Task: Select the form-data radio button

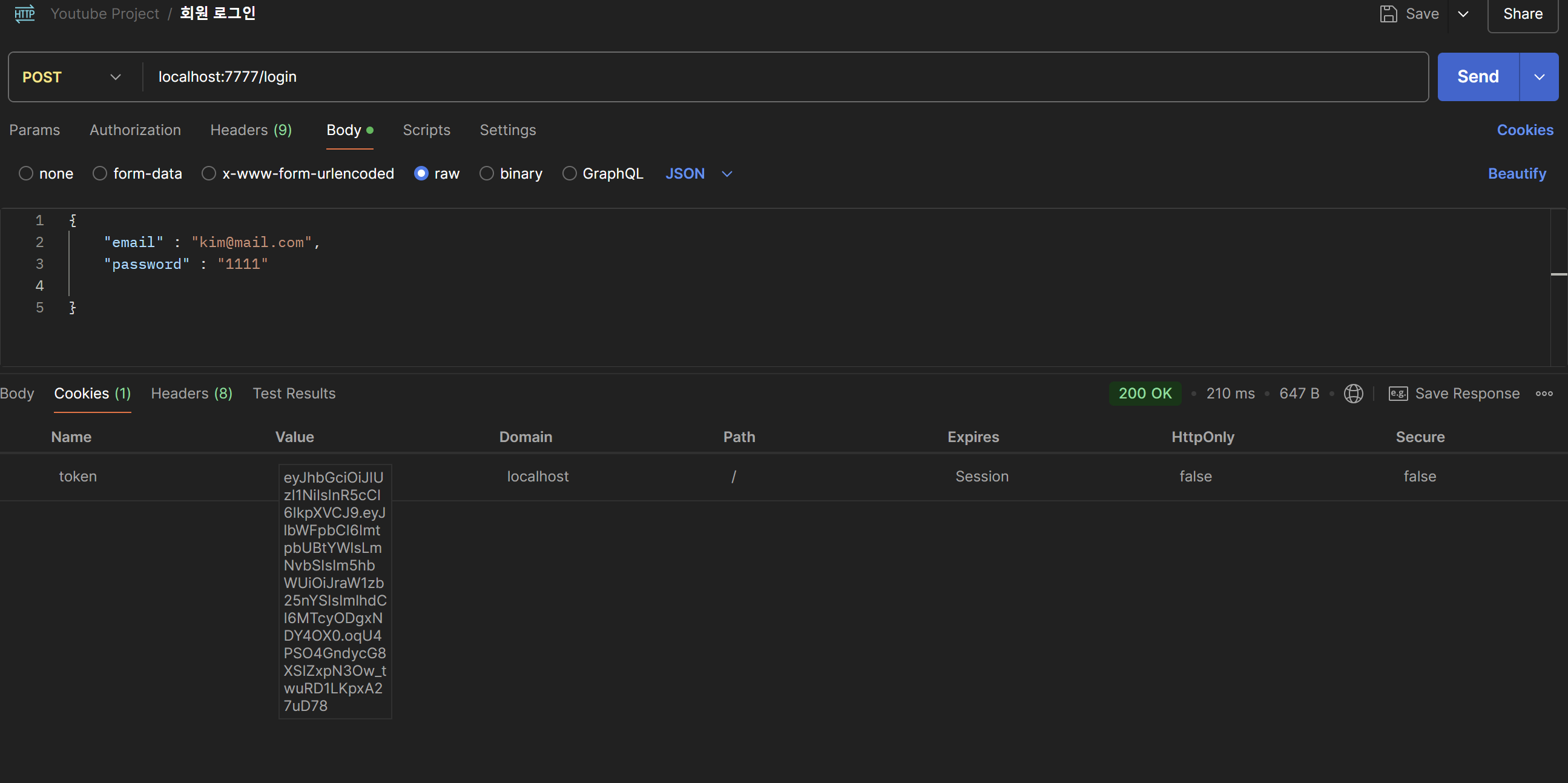Action: [x=100, y=174]
